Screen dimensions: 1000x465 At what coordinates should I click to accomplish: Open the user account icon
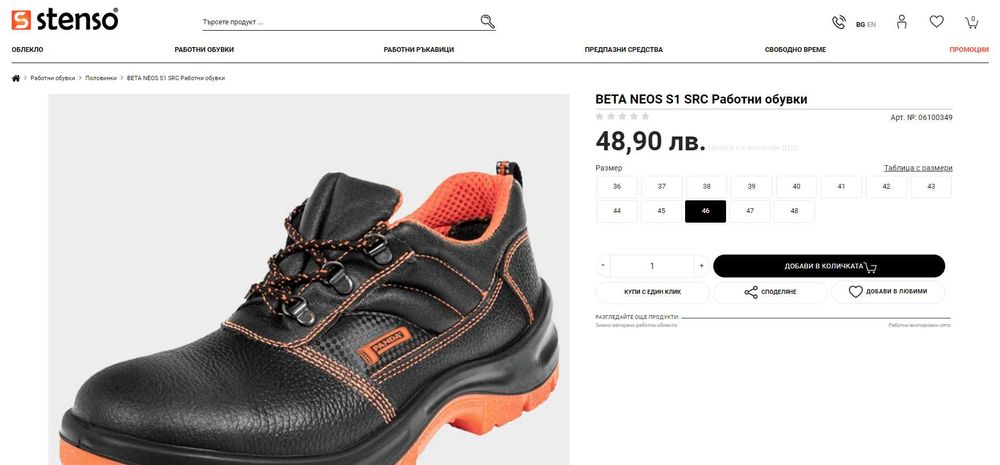(x=902, y=21)
